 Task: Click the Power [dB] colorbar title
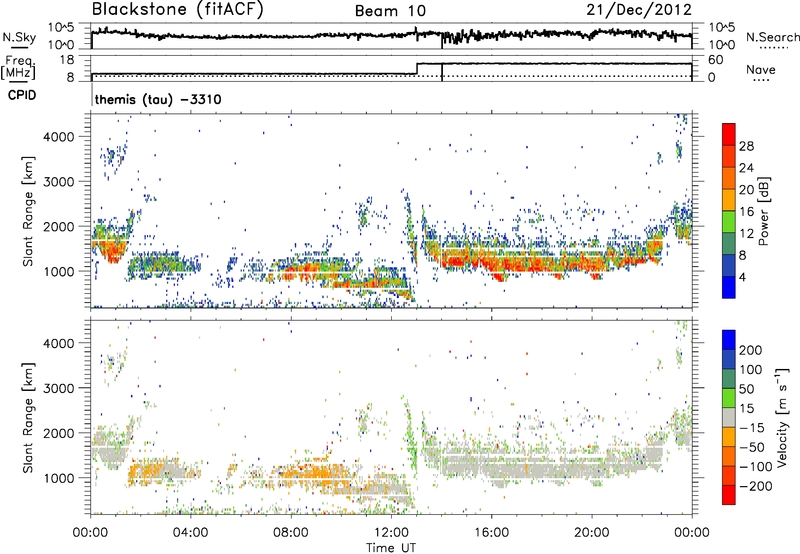764,211
